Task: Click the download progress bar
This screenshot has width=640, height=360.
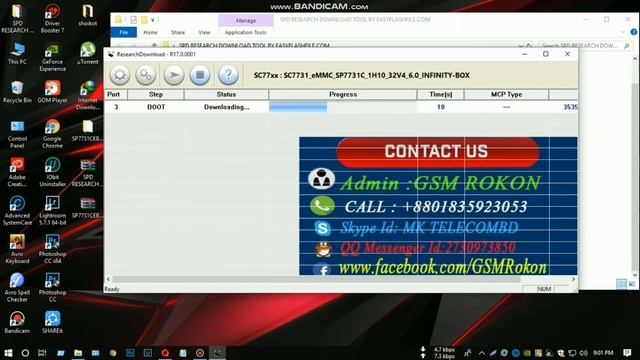Action: click(343, 107)
